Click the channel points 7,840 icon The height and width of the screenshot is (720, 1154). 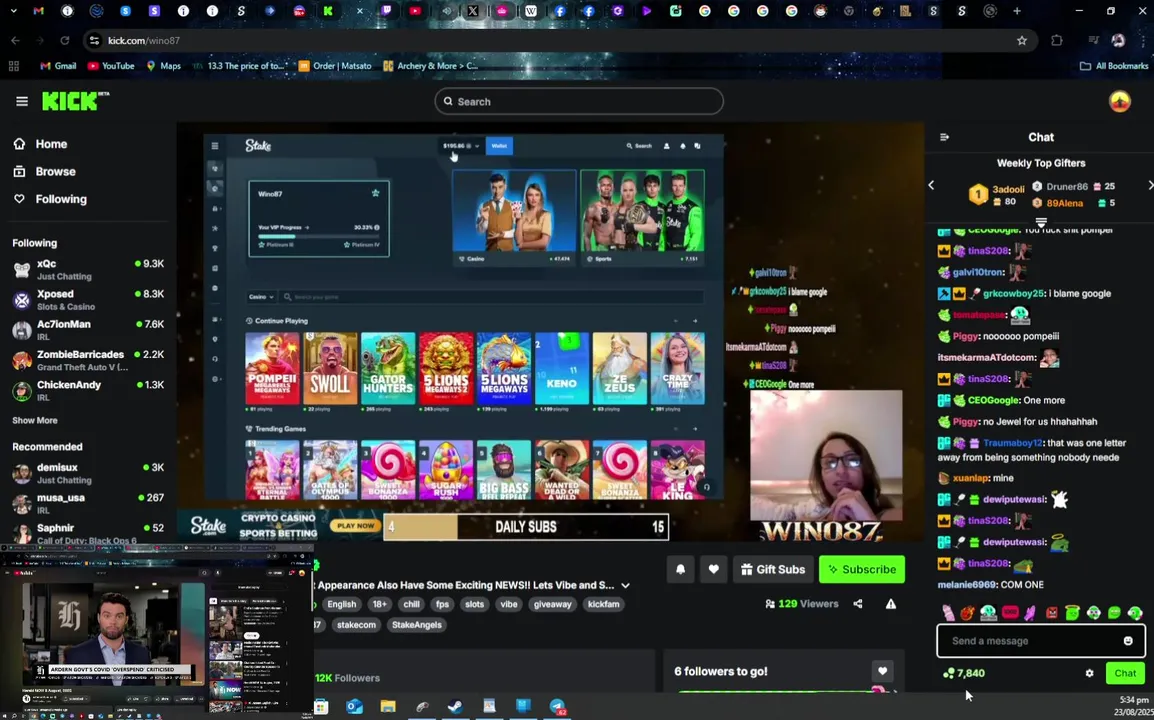tap(949, 673)
